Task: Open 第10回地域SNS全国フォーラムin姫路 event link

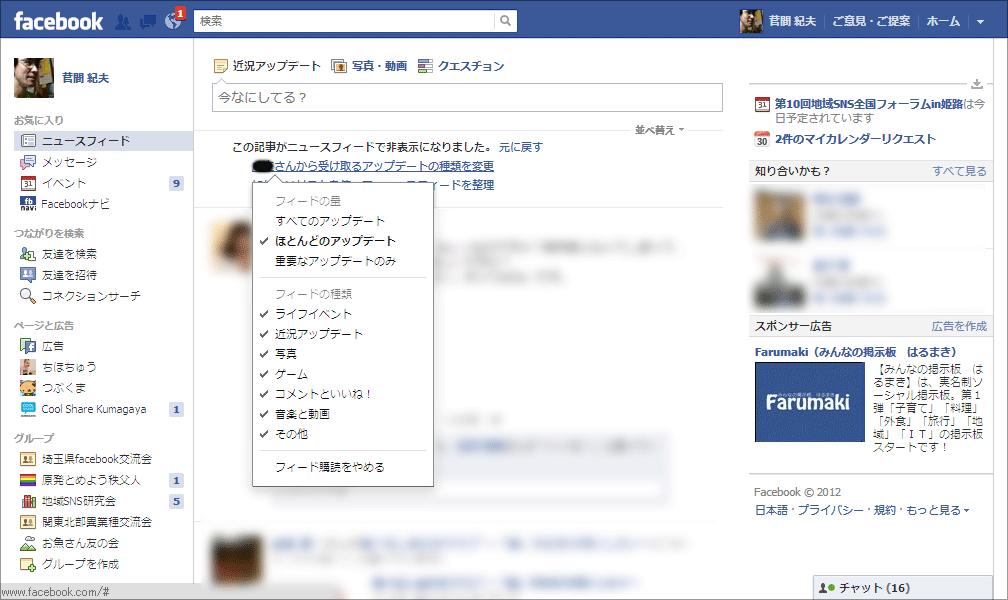Action: [868, 104]
